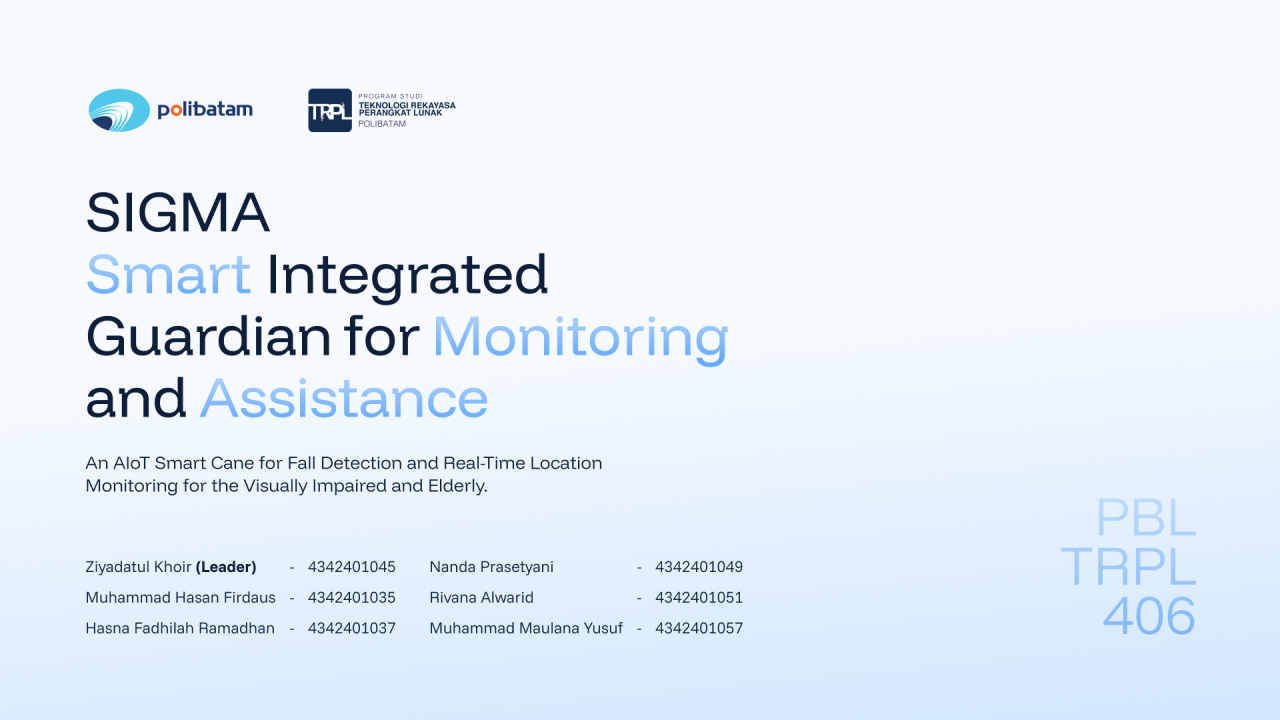Click the name Muhammad Hasan Firdaus
This screenshot has width=1280, height=720.
[181, 598]
